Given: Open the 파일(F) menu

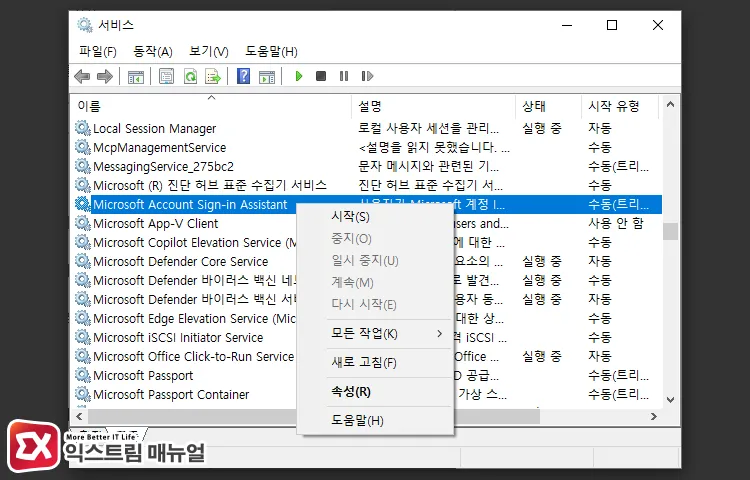Looking at the screenshot, I should point(98,52).
